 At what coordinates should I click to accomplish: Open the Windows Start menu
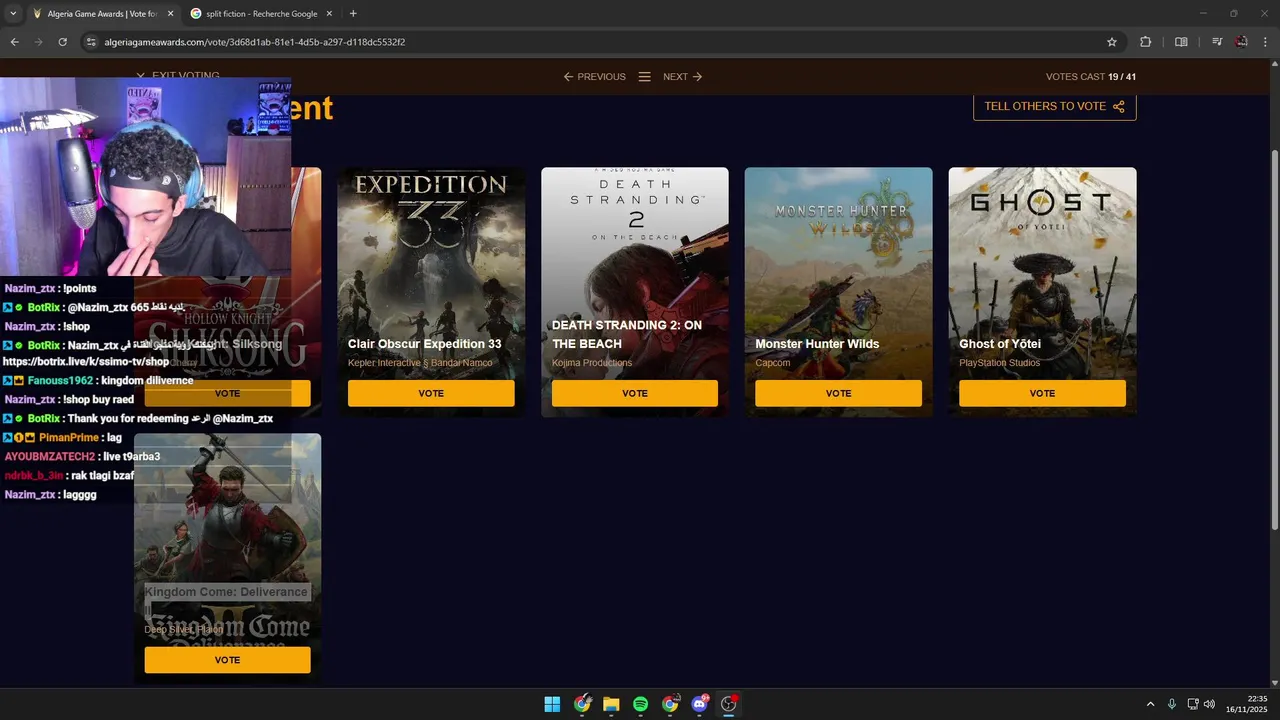click(552, 704)
